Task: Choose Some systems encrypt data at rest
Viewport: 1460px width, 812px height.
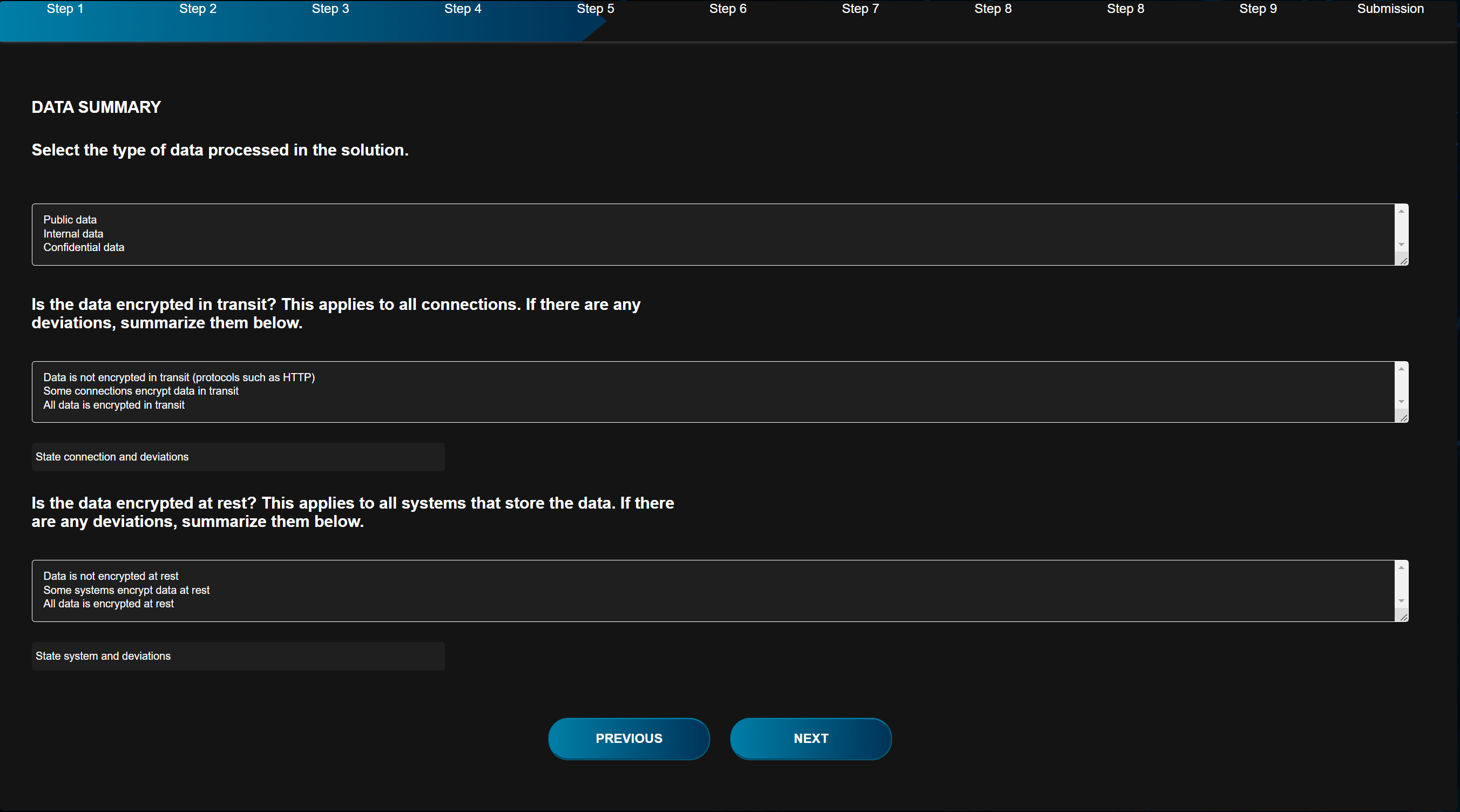Action: tap(713, 590)
